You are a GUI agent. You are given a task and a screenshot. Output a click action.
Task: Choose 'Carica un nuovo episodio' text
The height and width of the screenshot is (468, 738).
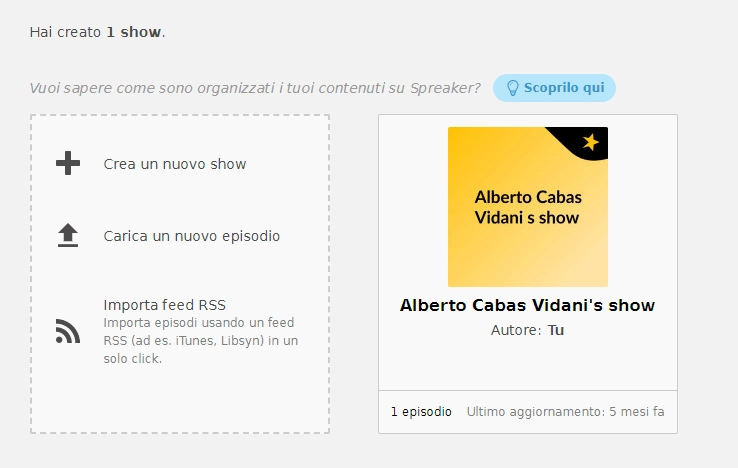coord(192,237)
